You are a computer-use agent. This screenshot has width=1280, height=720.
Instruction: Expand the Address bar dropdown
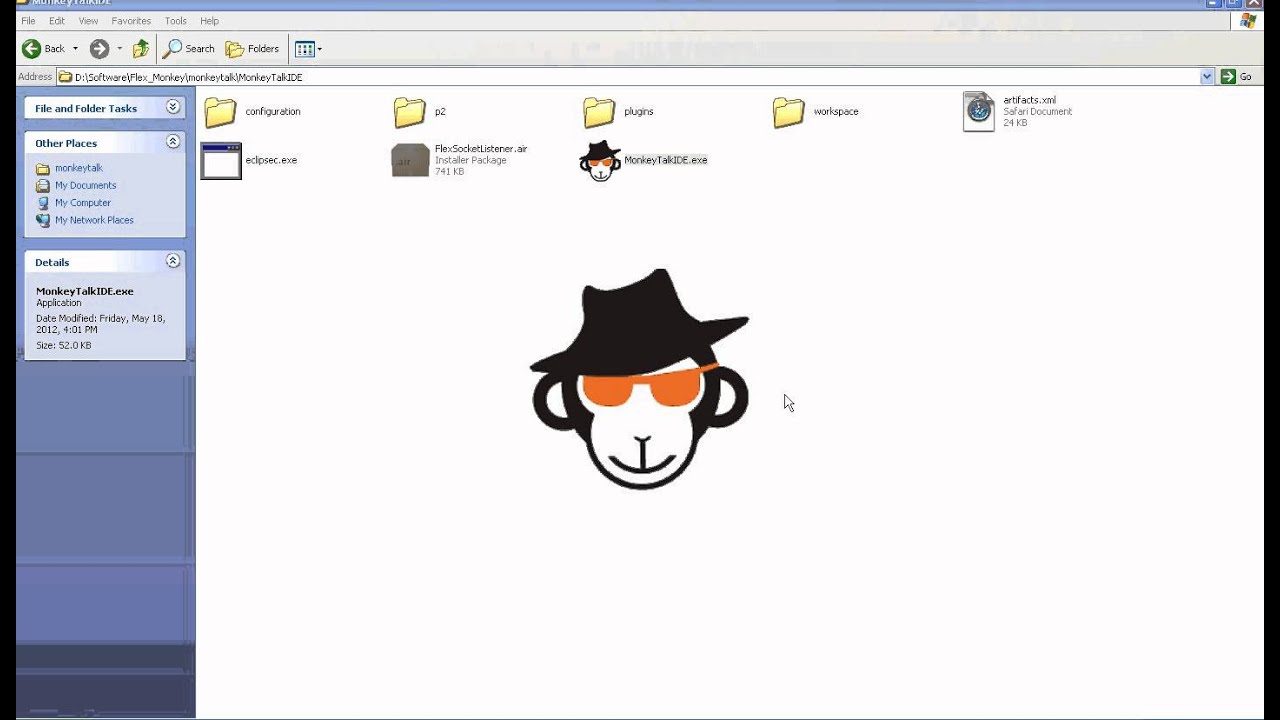(1207, 77)
